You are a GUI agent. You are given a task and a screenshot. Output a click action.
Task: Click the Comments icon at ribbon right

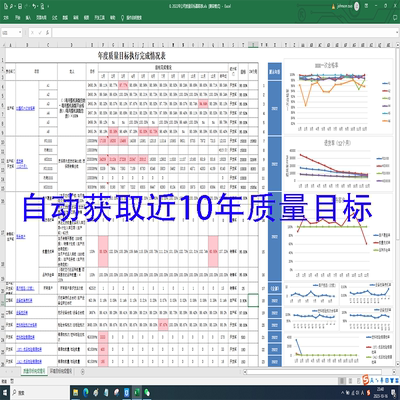pyautogui.click(x=395, y=18)
